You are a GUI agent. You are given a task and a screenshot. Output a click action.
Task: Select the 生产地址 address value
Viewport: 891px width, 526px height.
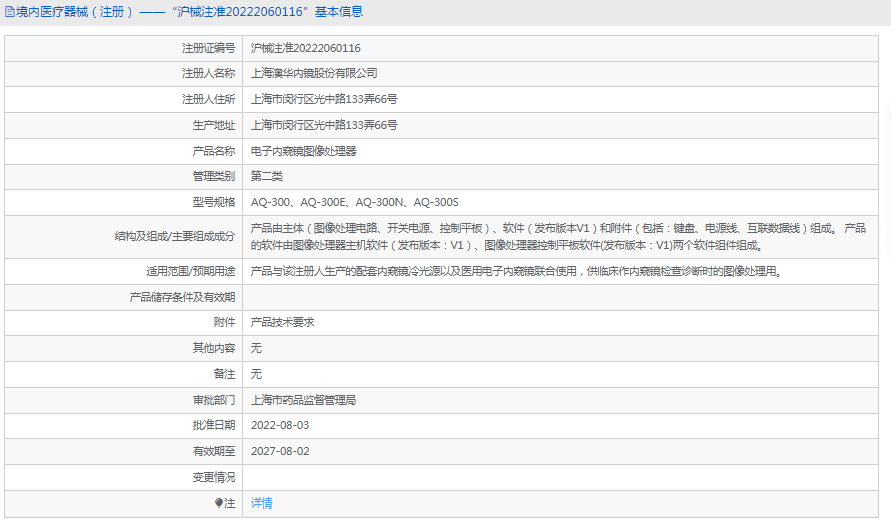coord(324,126)
